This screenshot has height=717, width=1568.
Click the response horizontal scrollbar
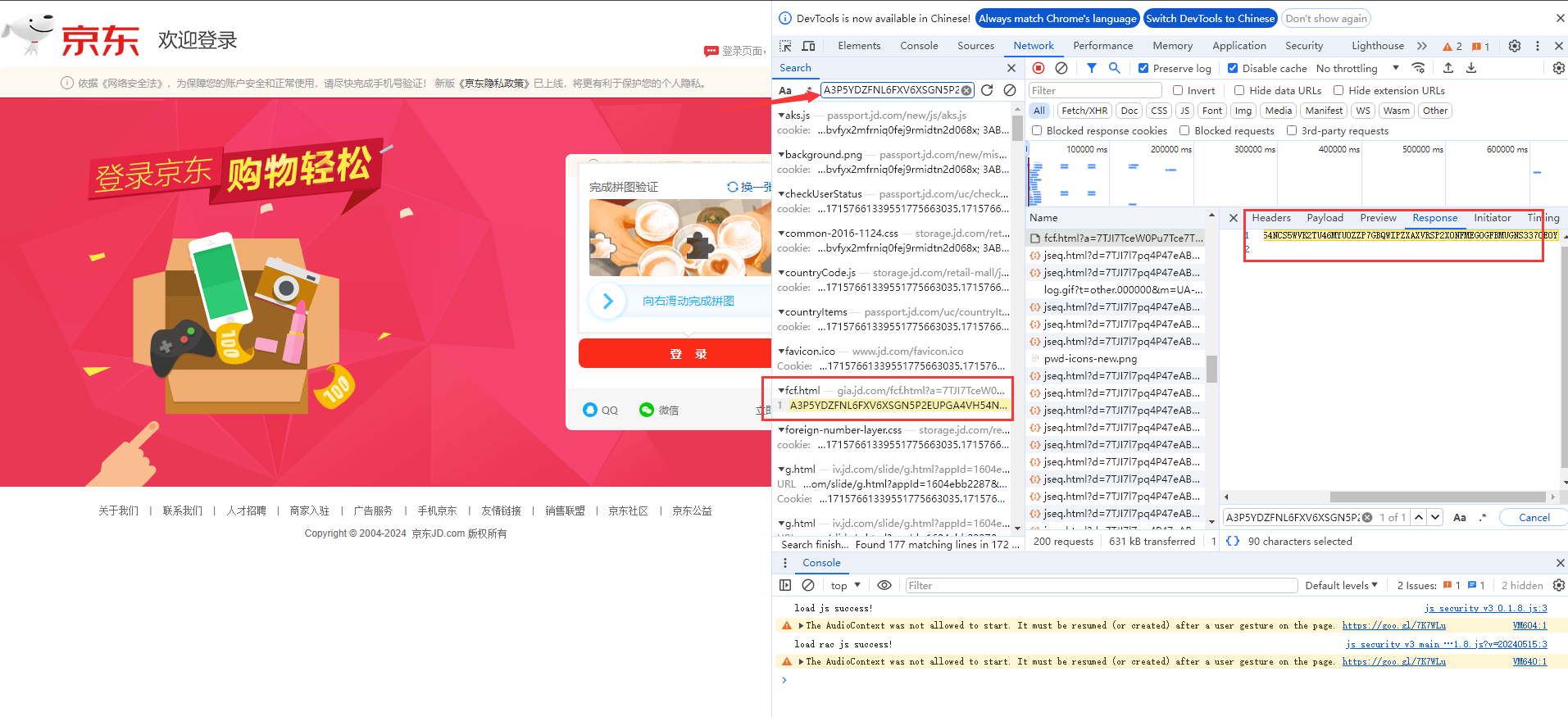coord(1438,497)
